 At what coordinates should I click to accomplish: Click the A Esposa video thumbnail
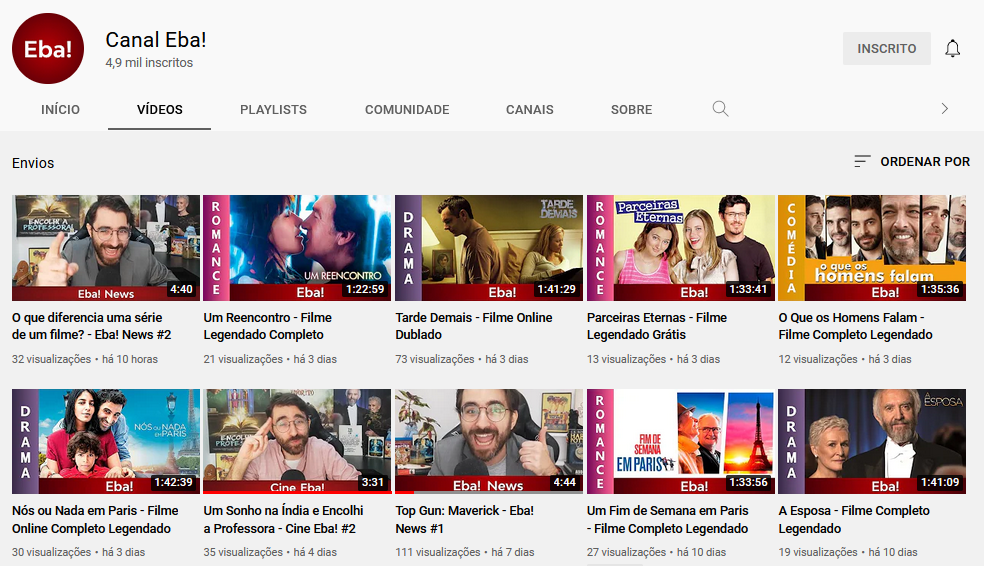pyautogui.click(x=872, y=441)
